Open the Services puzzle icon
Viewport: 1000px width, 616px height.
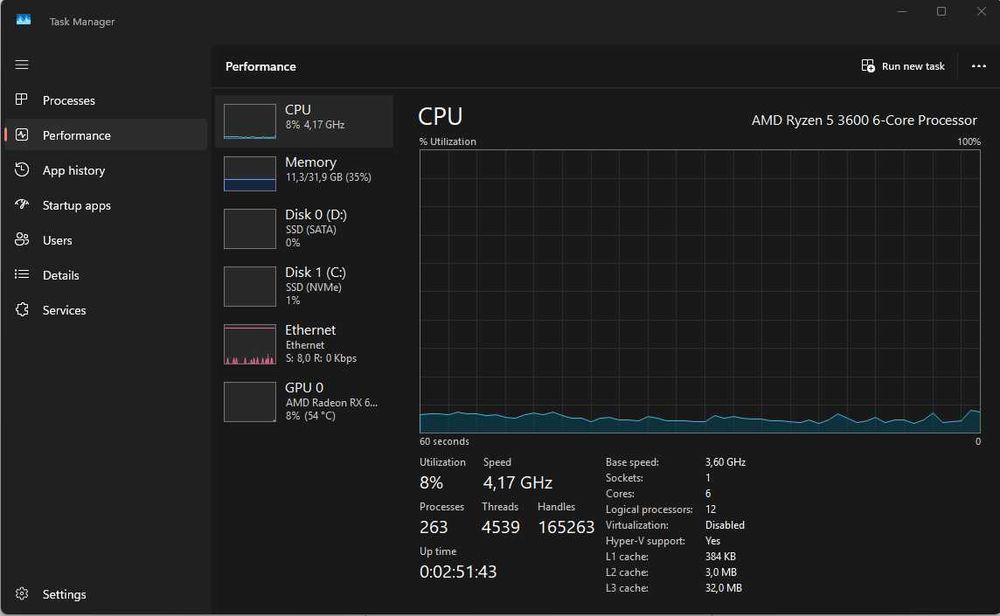[x=22, y=309]
